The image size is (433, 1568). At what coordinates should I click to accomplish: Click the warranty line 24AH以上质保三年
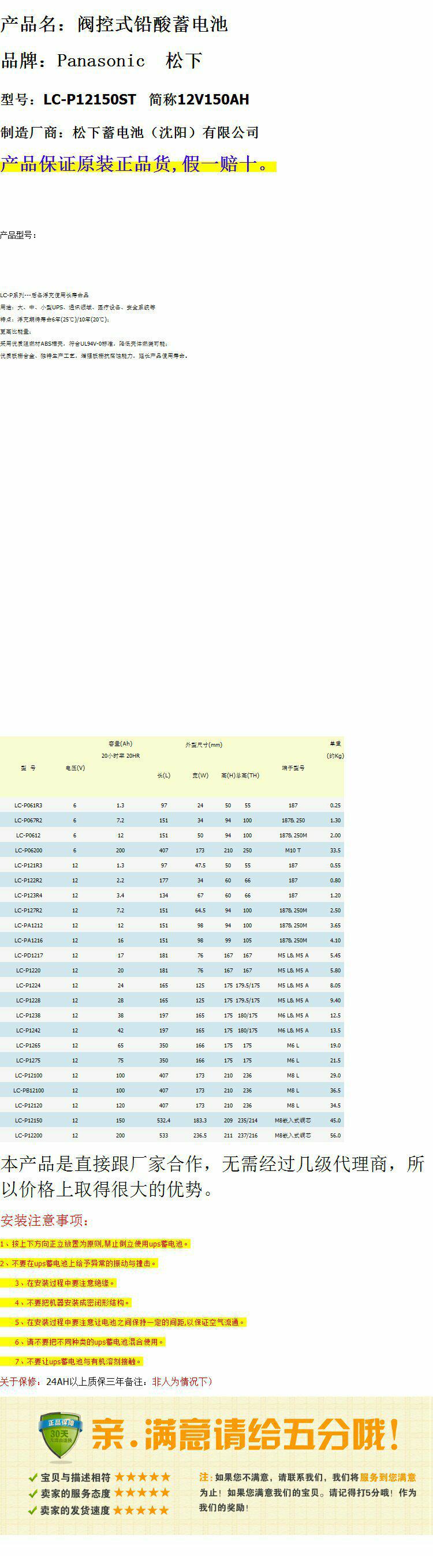107,1382
